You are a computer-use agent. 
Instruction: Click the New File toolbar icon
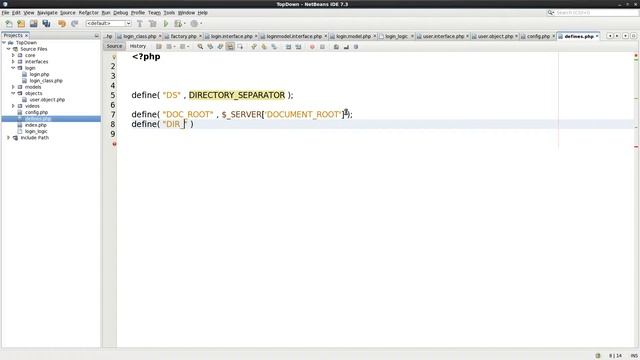pyautogui.click(x=9, y=24)
